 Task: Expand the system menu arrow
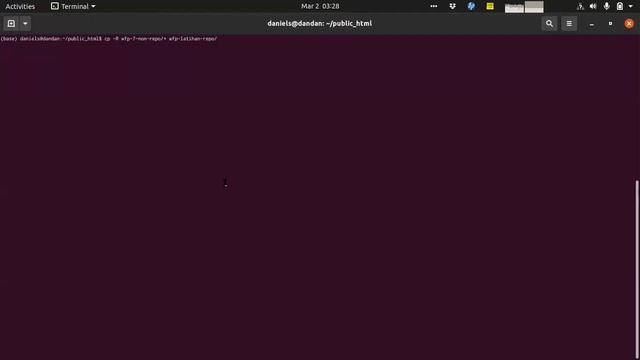[x=631, y=6]
